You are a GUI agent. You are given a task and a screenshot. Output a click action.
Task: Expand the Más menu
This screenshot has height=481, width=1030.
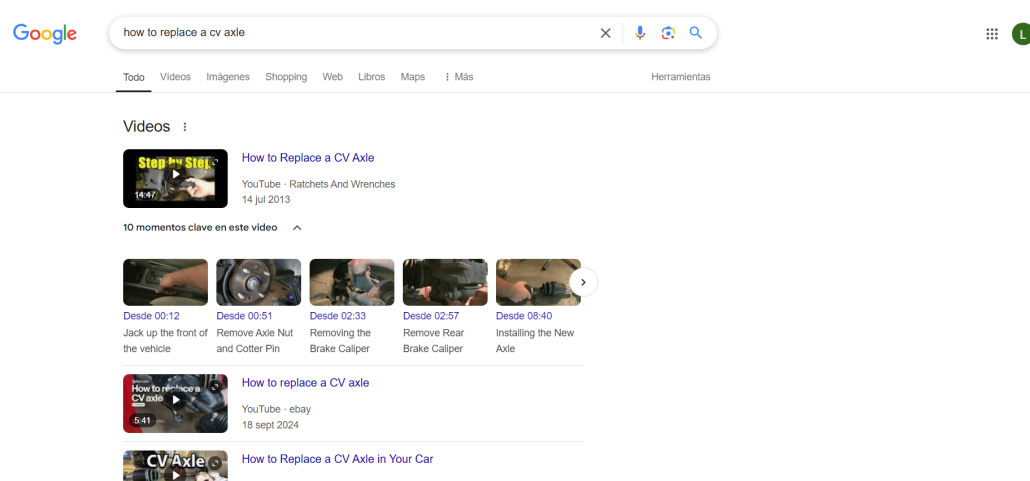coord(459,77)
